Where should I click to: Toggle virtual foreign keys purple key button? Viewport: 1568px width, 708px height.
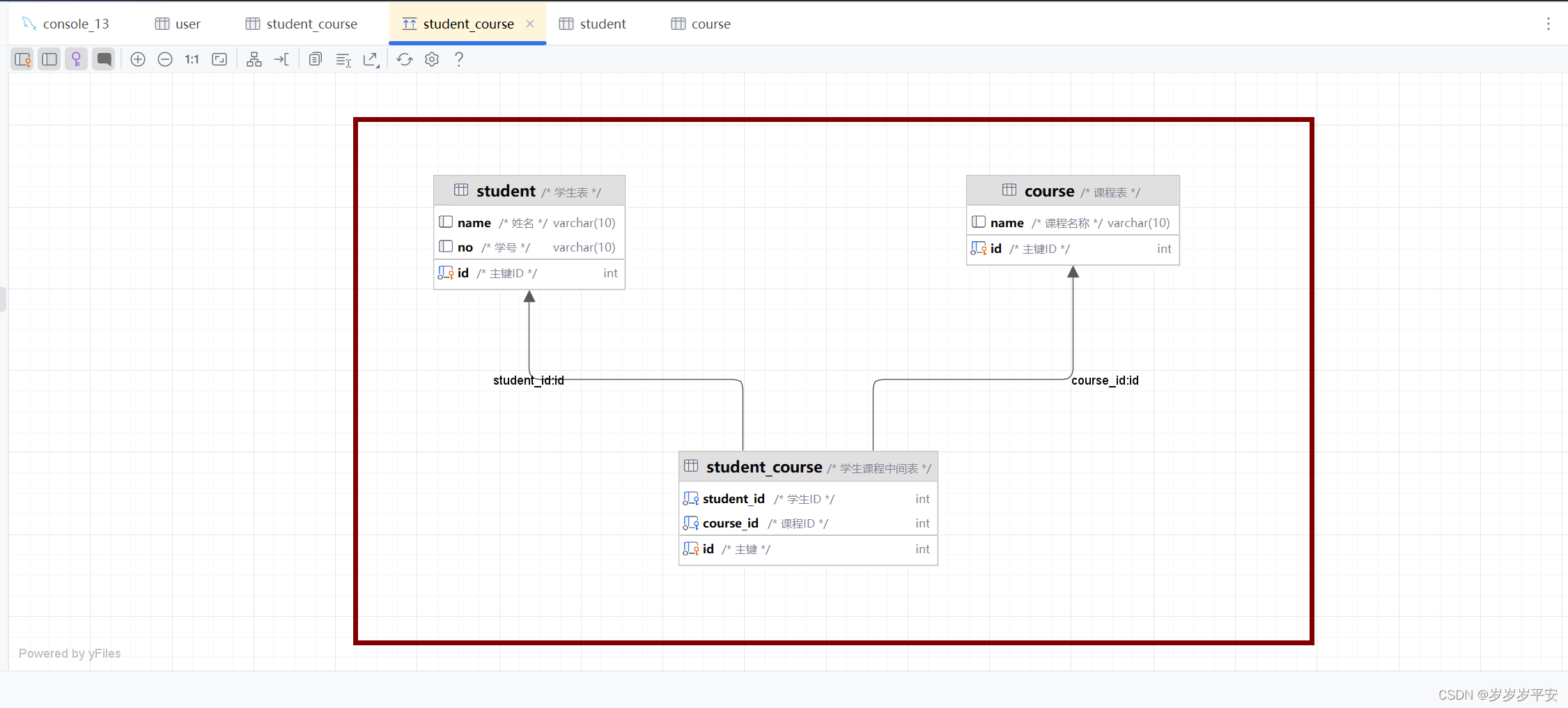(77, 59)
